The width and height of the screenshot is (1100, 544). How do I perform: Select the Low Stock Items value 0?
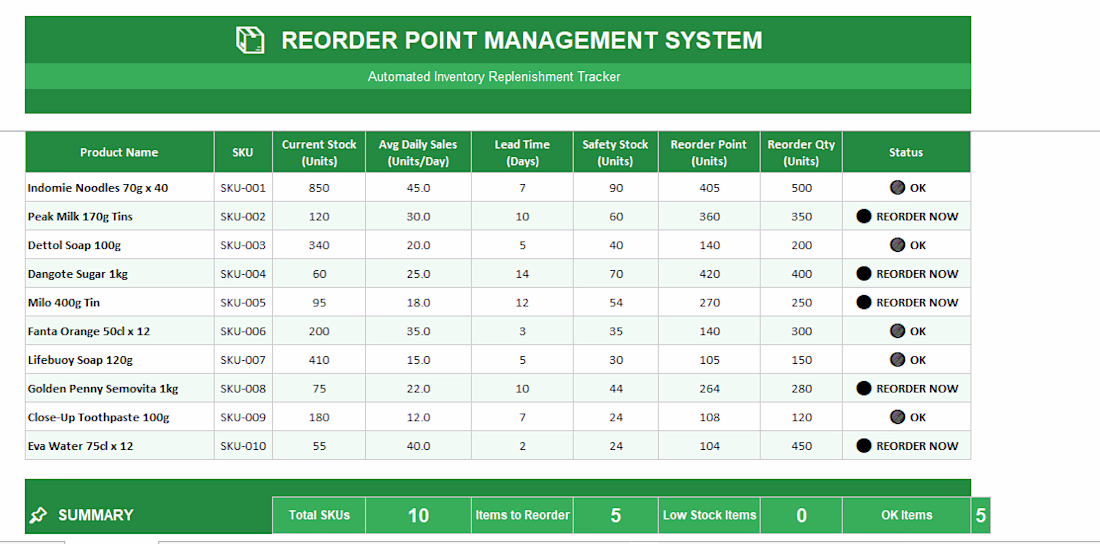(801, 515)
